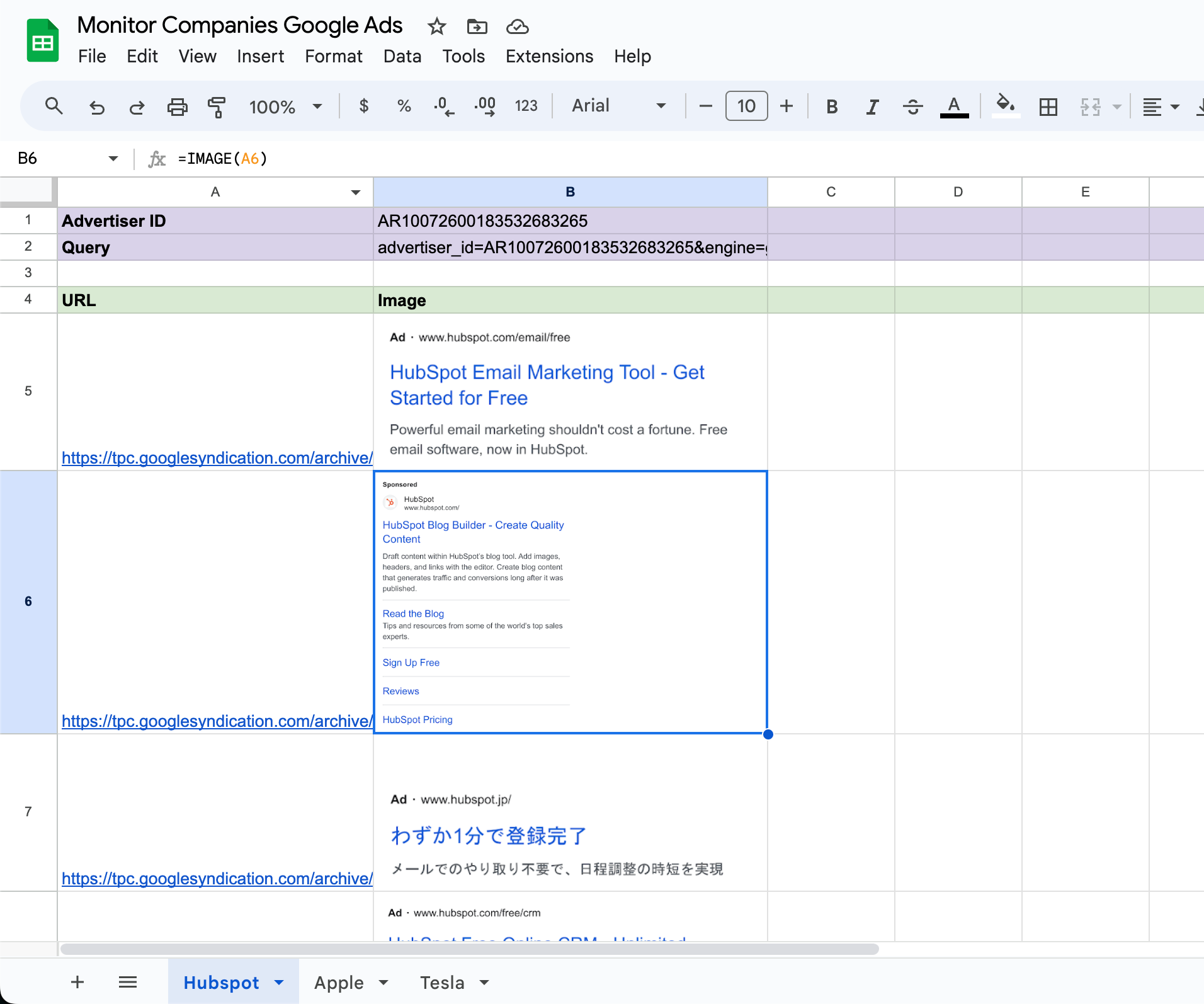The image size is (1204, 1004).
Task: Check the cloud save status icon
Action: tap(517, 26)
